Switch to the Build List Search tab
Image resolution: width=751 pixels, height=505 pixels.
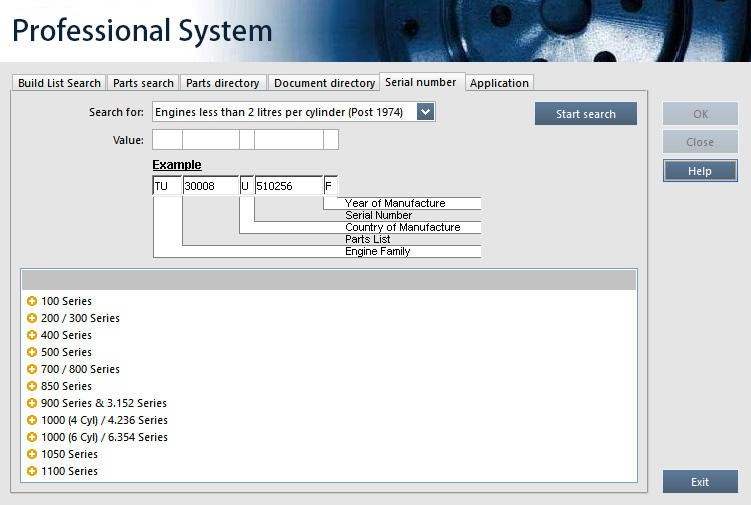tap(59, 83)
